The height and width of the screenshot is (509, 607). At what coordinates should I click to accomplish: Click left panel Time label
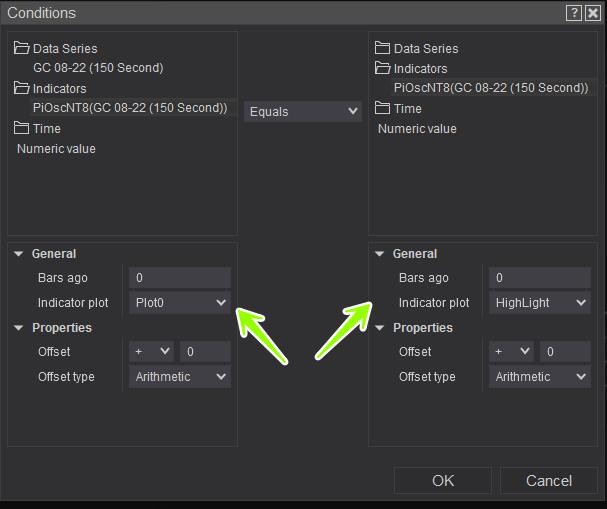coord(47,129)
